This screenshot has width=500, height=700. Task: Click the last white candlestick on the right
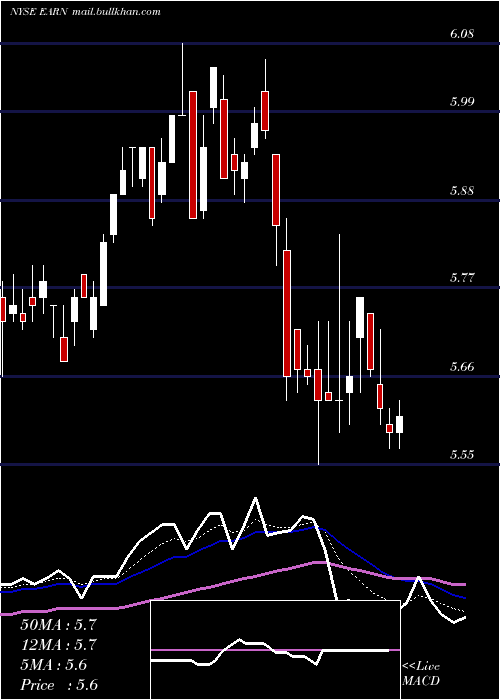click(400, 424)
